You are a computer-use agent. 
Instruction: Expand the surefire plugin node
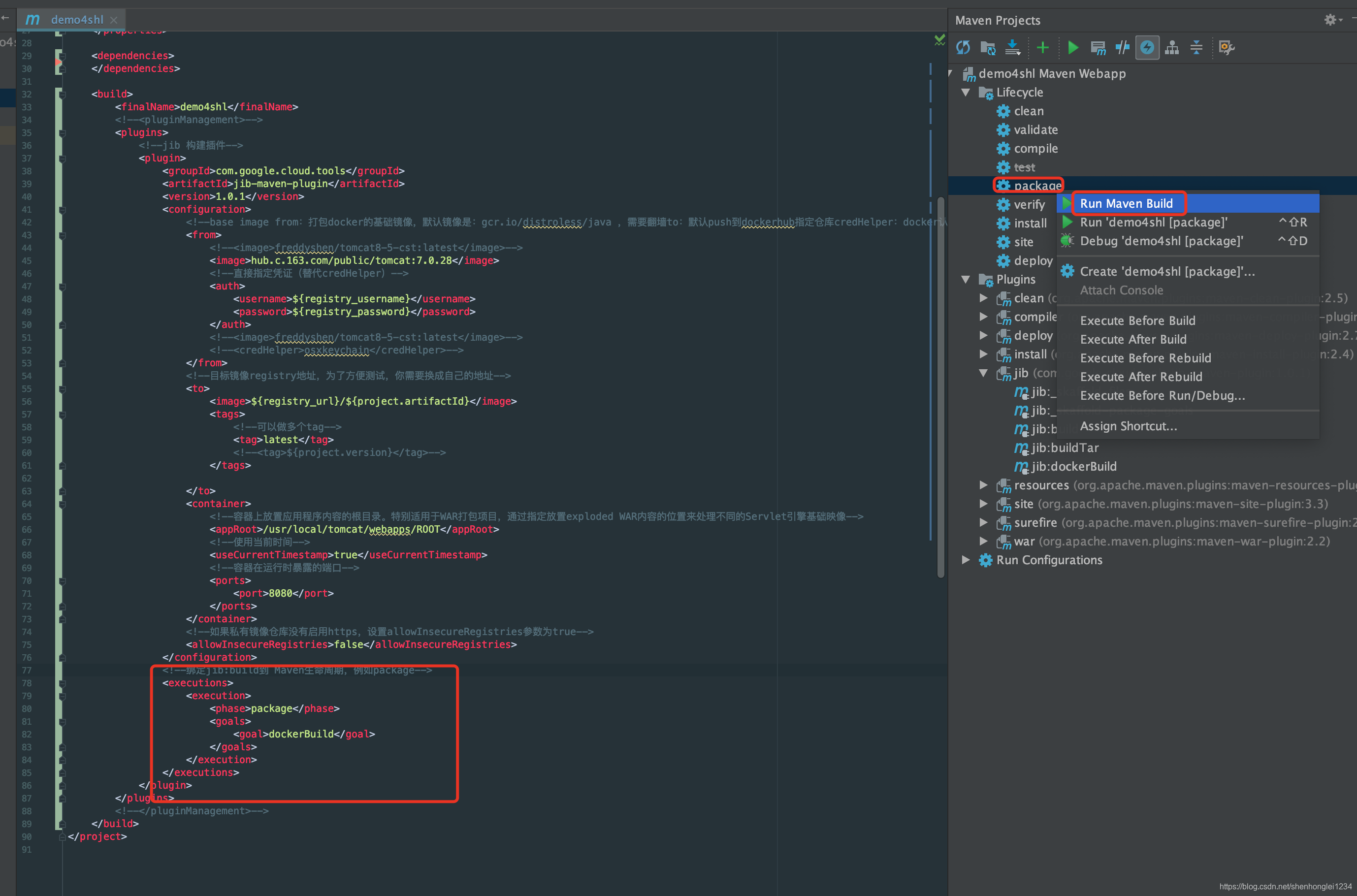(x=983, y=523)
